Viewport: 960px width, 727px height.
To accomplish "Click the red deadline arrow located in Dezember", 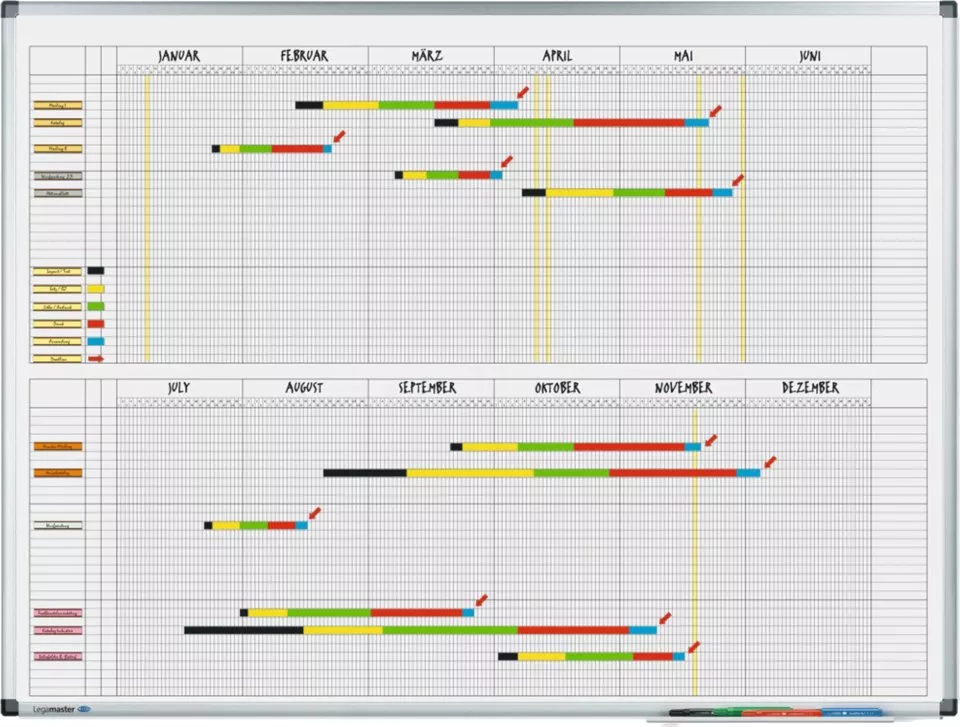I will click(x=769, y=462).
